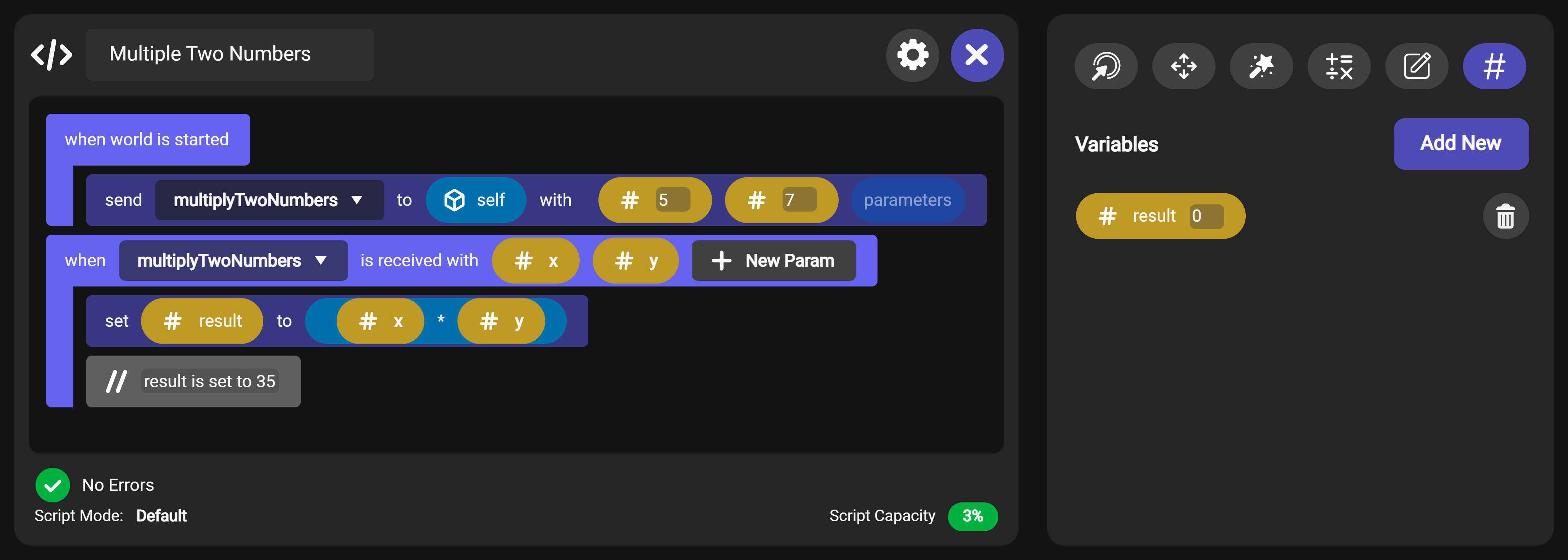Viewport: 1568px width, 560px height.
Task: Add a New Param to event
Action: (773, 261)
